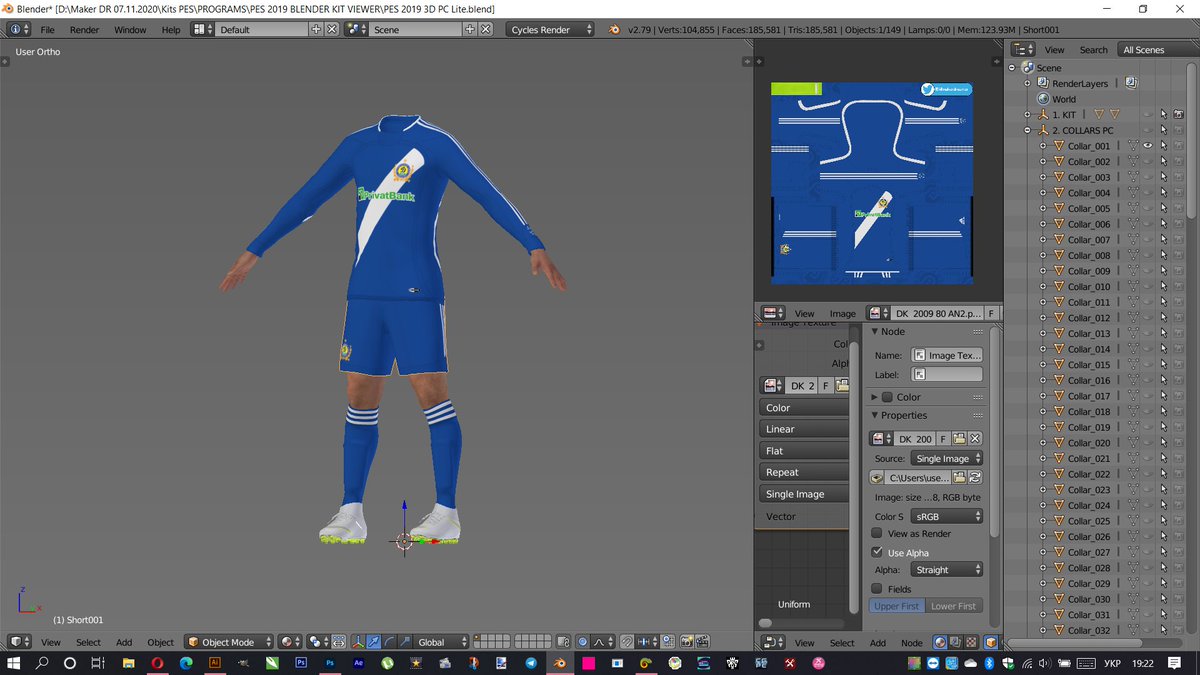Enable the View as Render checkbox
Viewport: 1200px width, 675px height.
click(877, 534)
